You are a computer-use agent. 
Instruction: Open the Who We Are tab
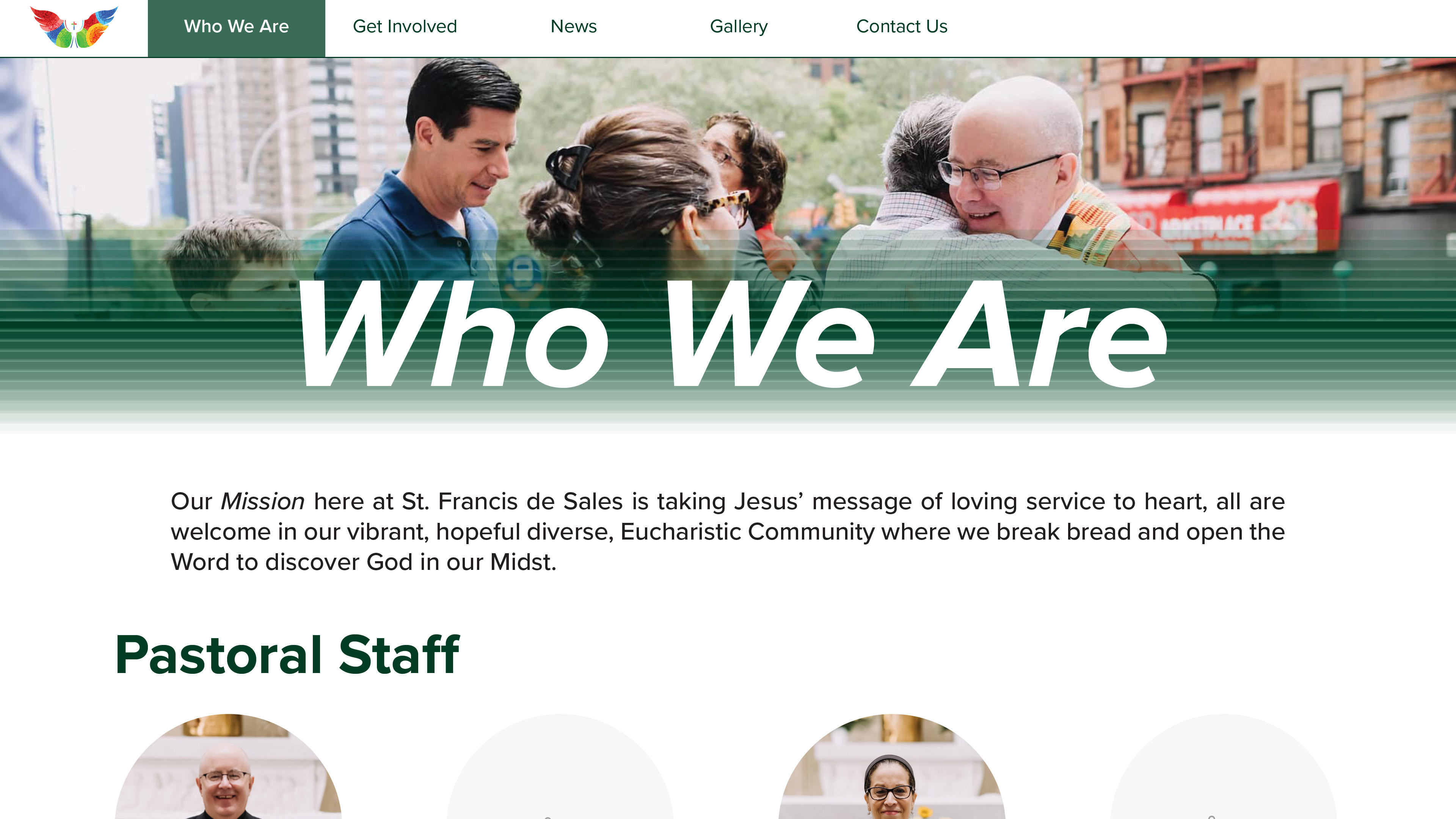coord(236,27)
